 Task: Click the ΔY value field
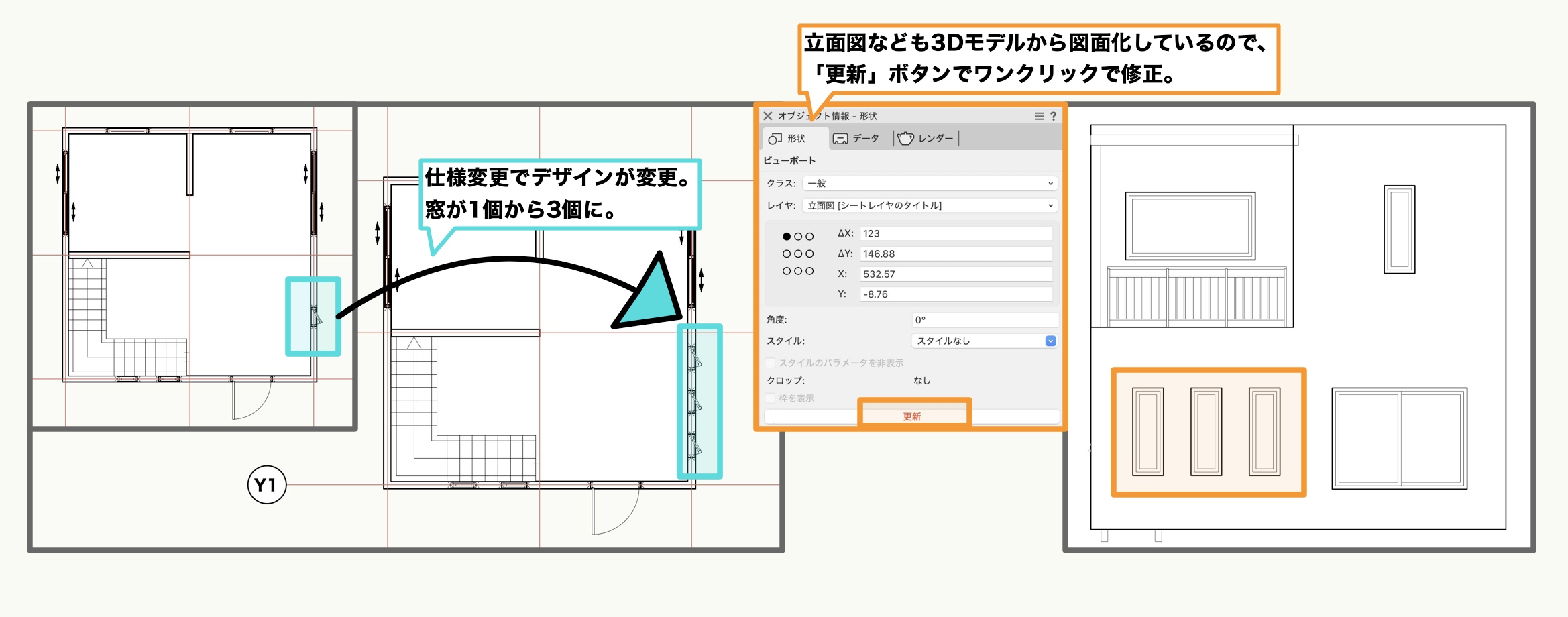pos(956,254)
